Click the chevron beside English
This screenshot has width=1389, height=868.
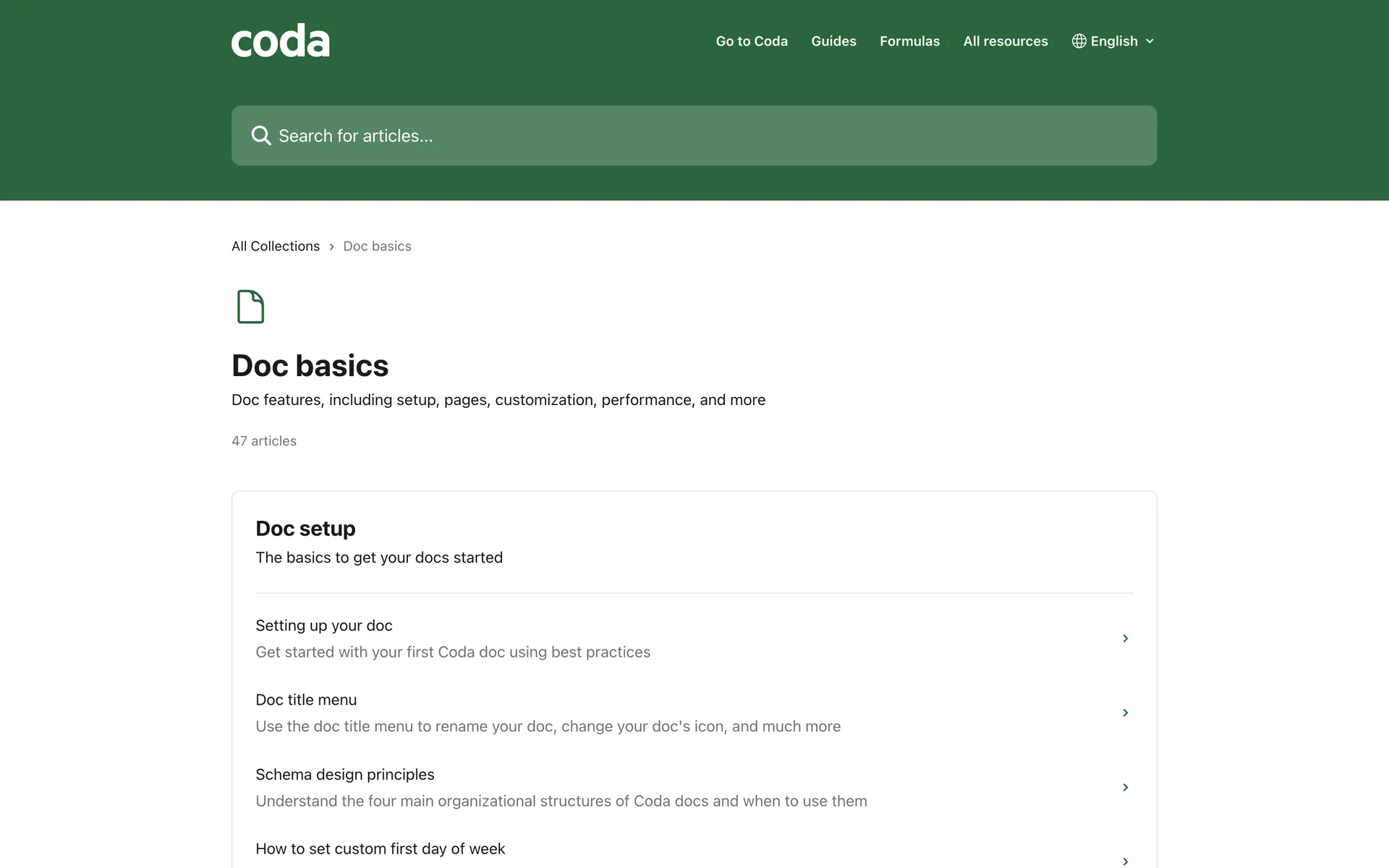click(x=1150, y=41)
